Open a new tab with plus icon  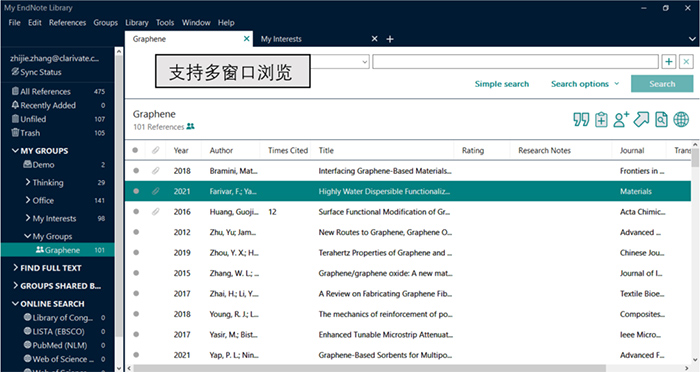[x=390, y=39]
